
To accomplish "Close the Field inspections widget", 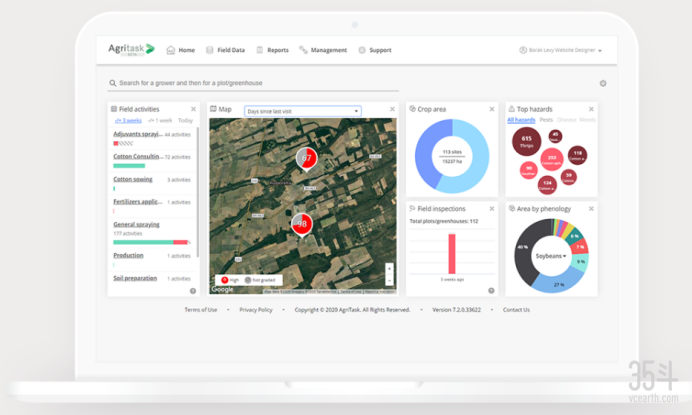I will 492,209.
